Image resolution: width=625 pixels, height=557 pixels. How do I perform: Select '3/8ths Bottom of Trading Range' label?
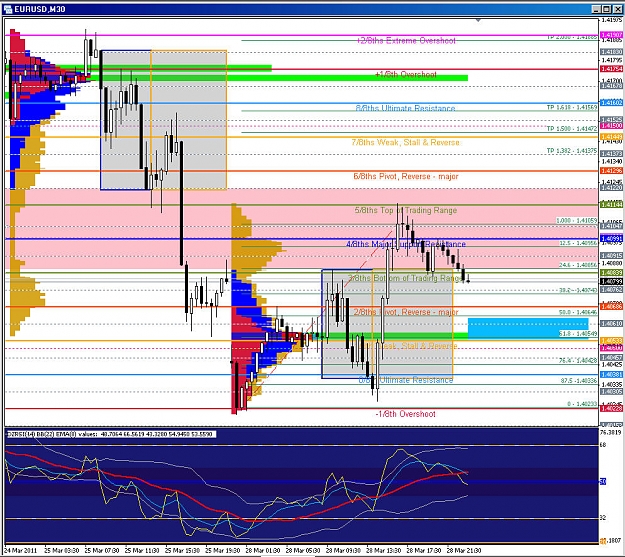[405, 278]
